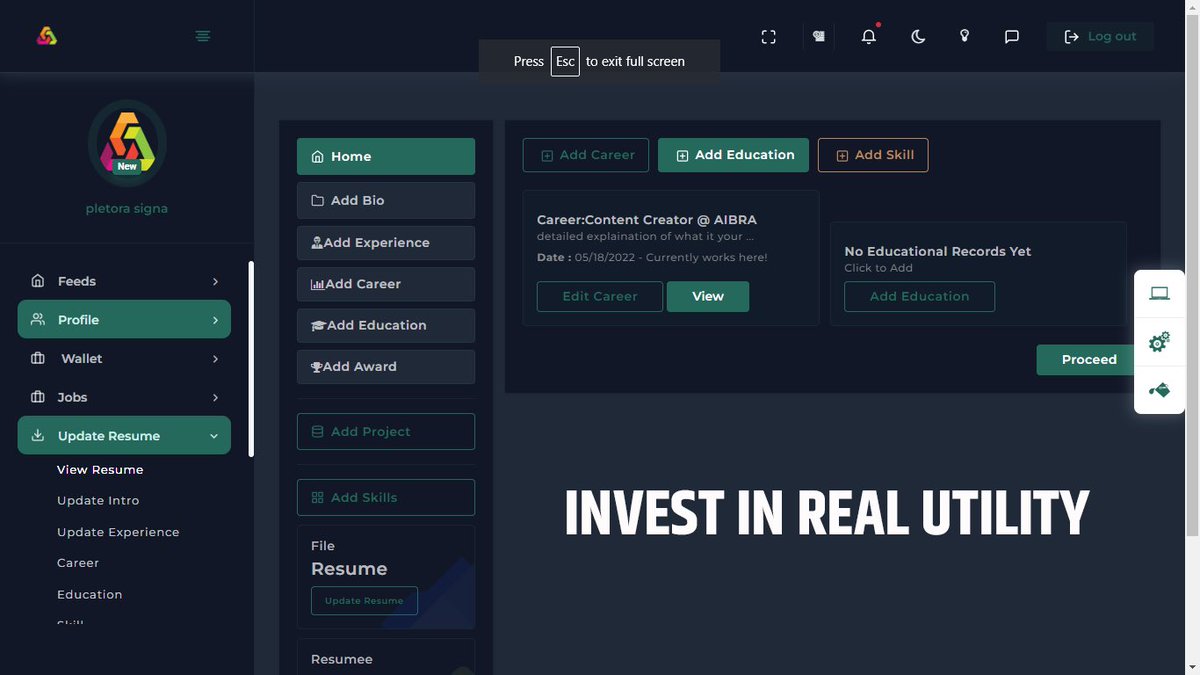The image size is (1200, 675).
Task: Click the Feeds home icon in the sidebar
Action: coord(38,281)
